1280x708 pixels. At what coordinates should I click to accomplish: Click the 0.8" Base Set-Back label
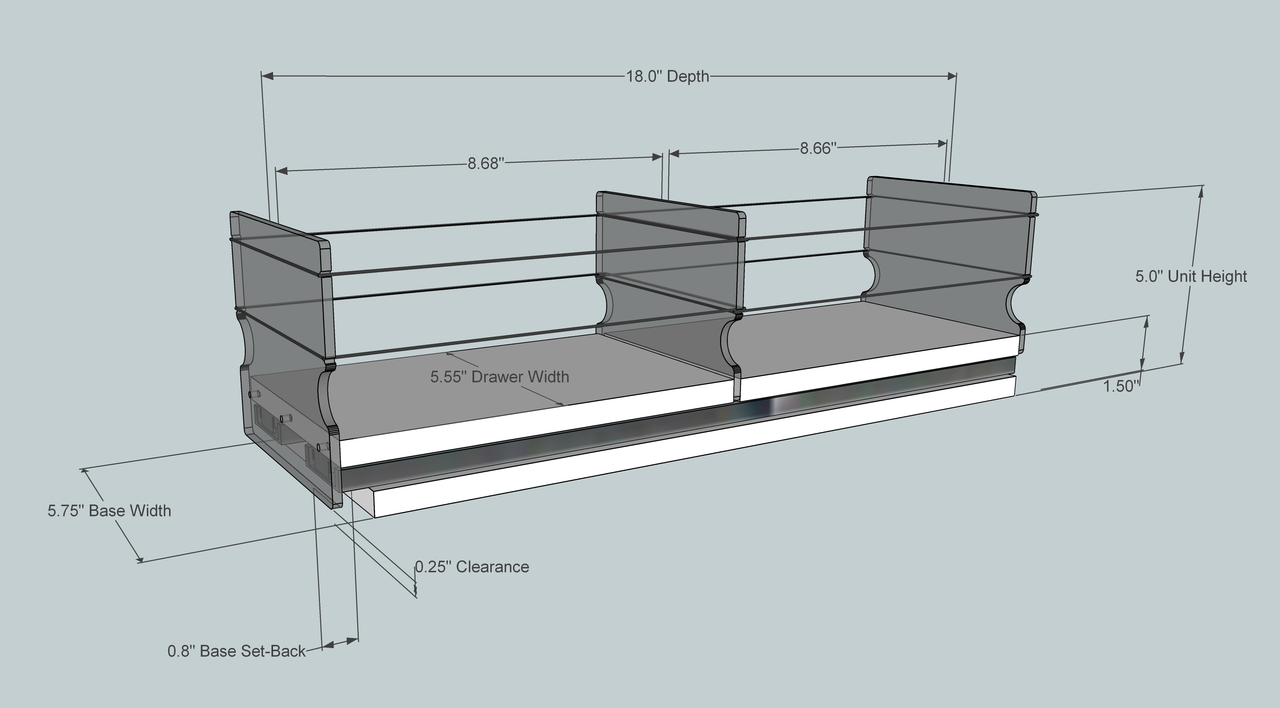tap(236, 651)
